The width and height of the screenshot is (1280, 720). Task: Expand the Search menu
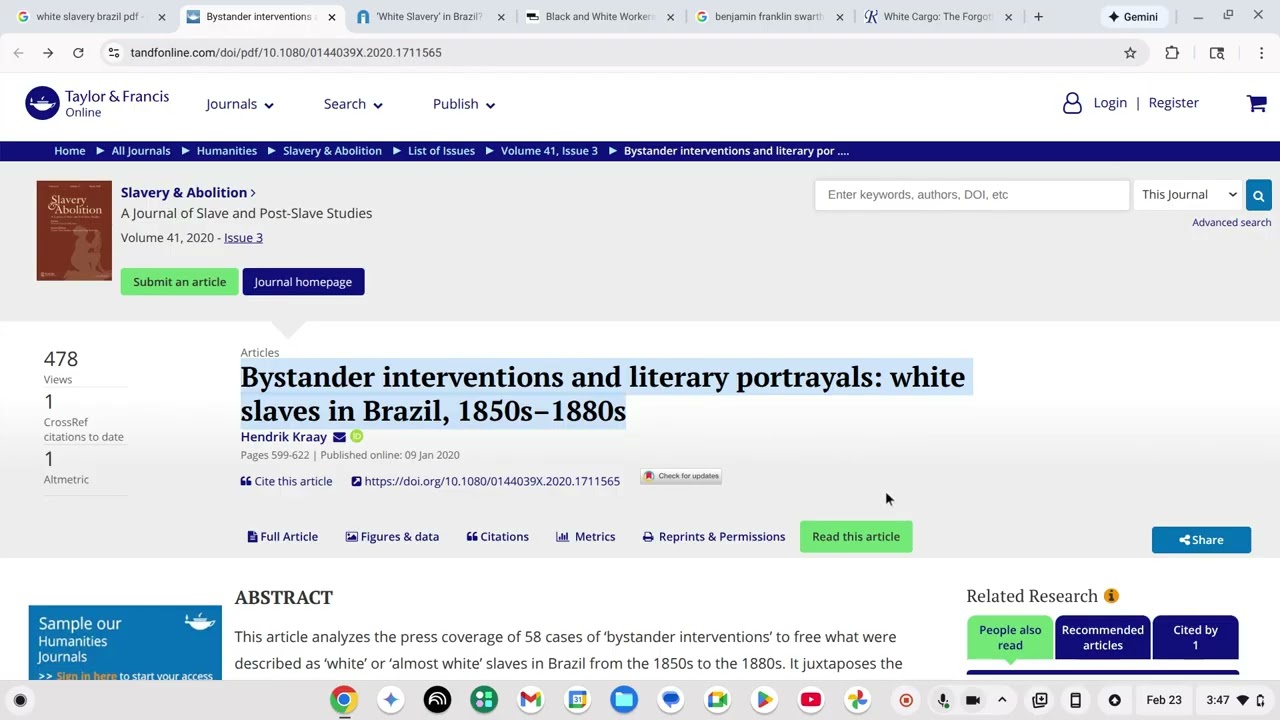(353, 104)
